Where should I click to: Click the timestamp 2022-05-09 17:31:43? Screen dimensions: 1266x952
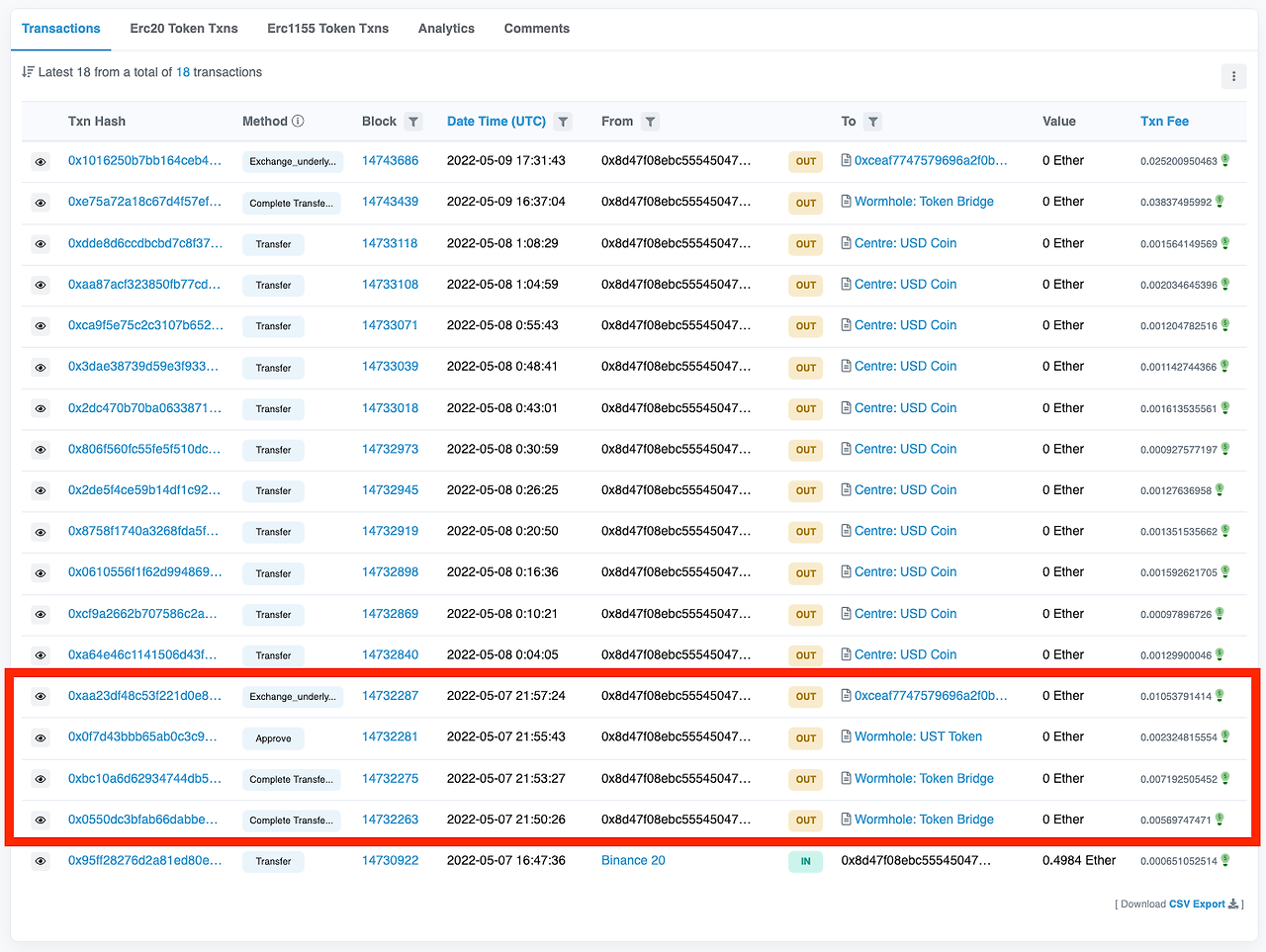tap(506, 160)
